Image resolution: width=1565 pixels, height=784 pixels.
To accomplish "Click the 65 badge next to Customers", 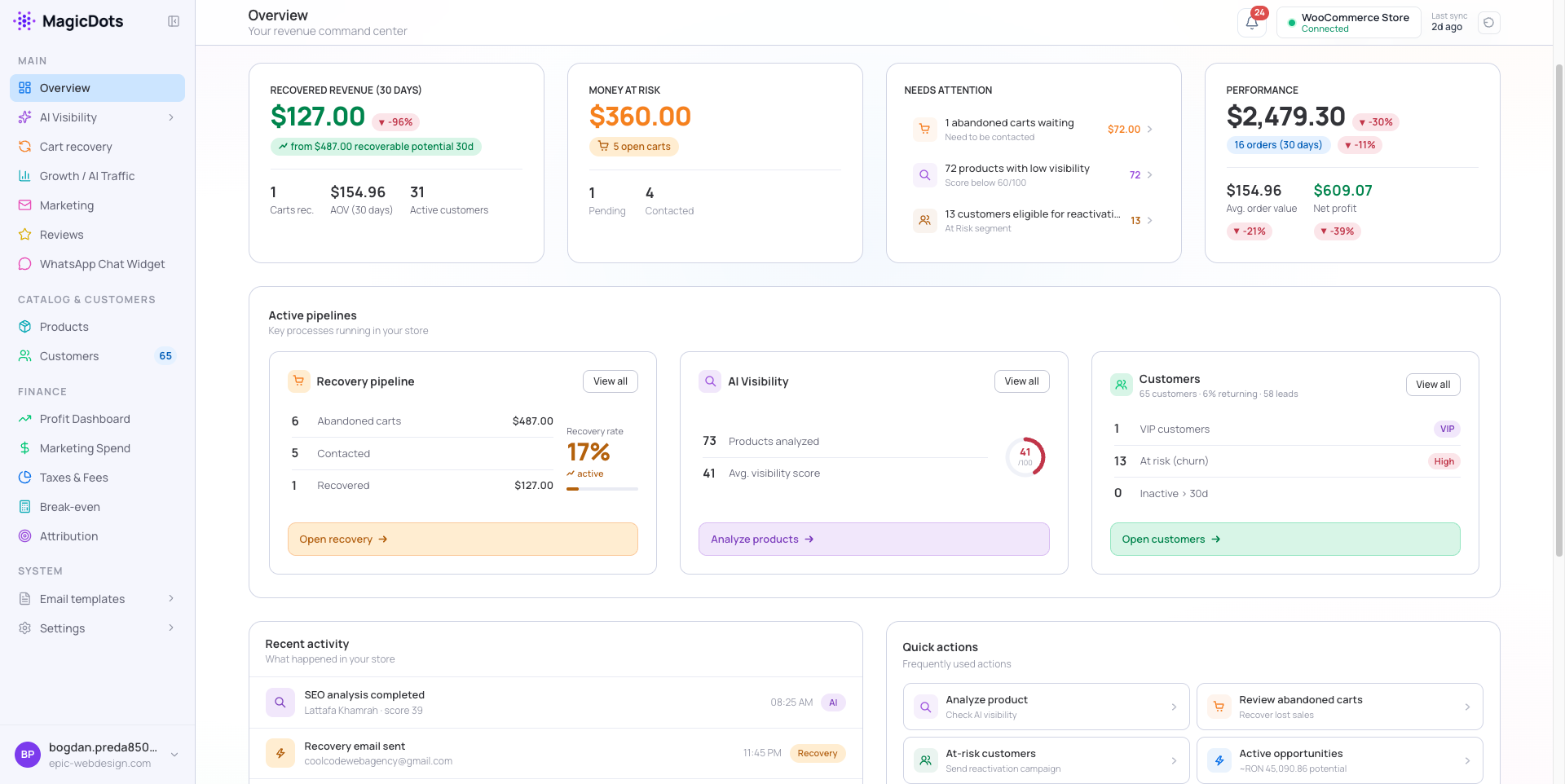I will pos(165,356).
